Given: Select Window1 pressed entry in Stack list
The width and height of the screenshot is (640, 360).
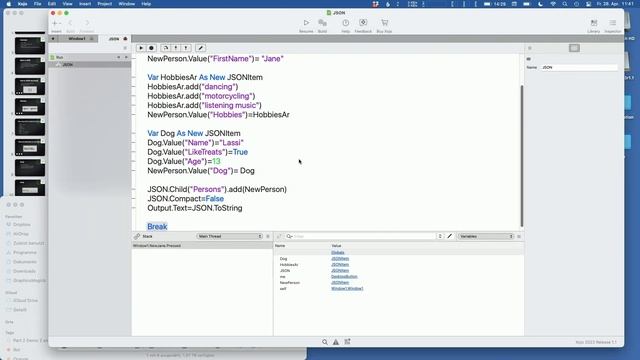Looking at the screenshot, I should (x=202, y=246).
